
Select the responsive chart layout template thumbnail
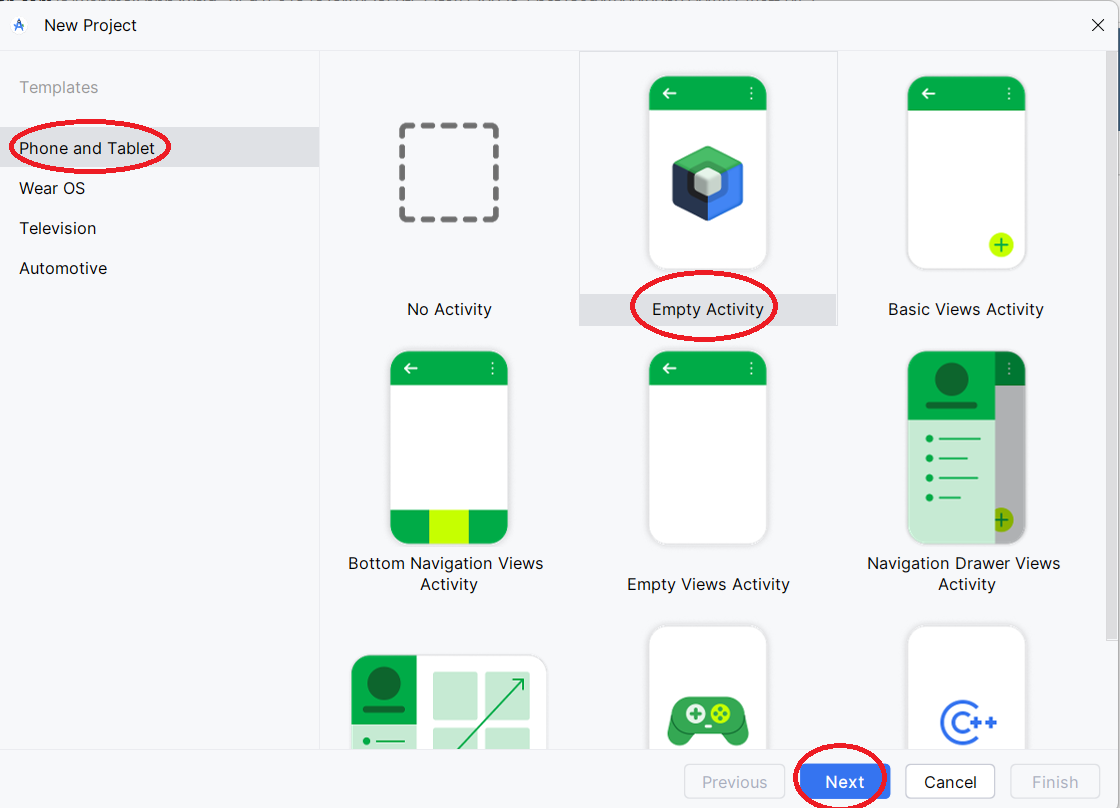tap(448, 702)
